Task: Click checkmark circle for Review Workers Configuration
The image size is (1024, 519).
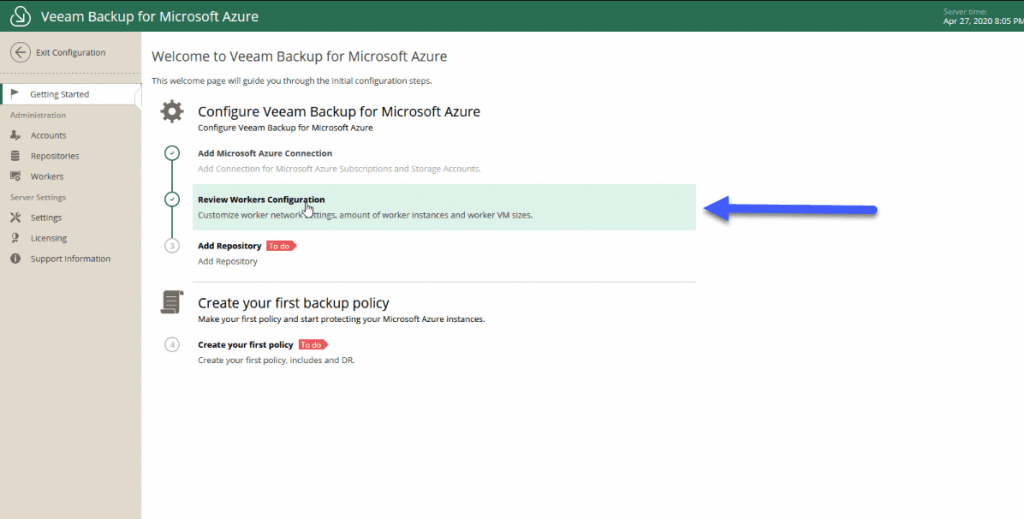Action: coord(172,199)
